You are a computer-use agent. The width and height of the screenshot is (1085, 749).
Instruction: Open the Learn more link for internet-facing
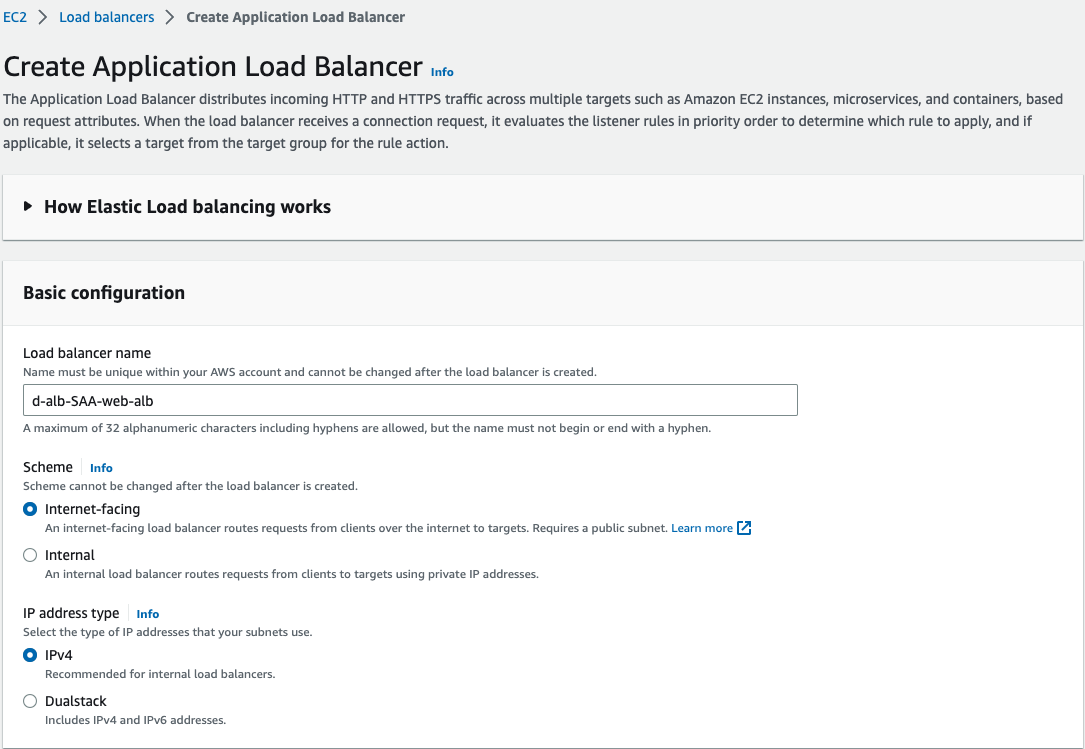[702, 528]
